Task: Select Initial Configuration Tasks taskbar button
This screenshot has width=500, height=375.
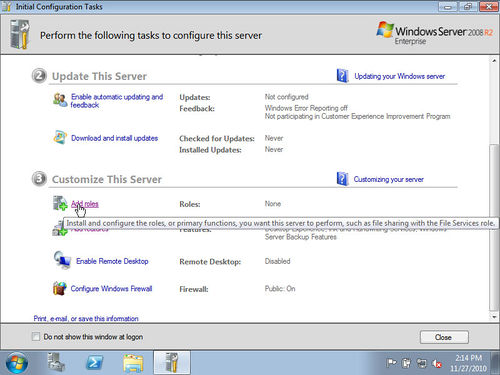Action: (172, 363)
